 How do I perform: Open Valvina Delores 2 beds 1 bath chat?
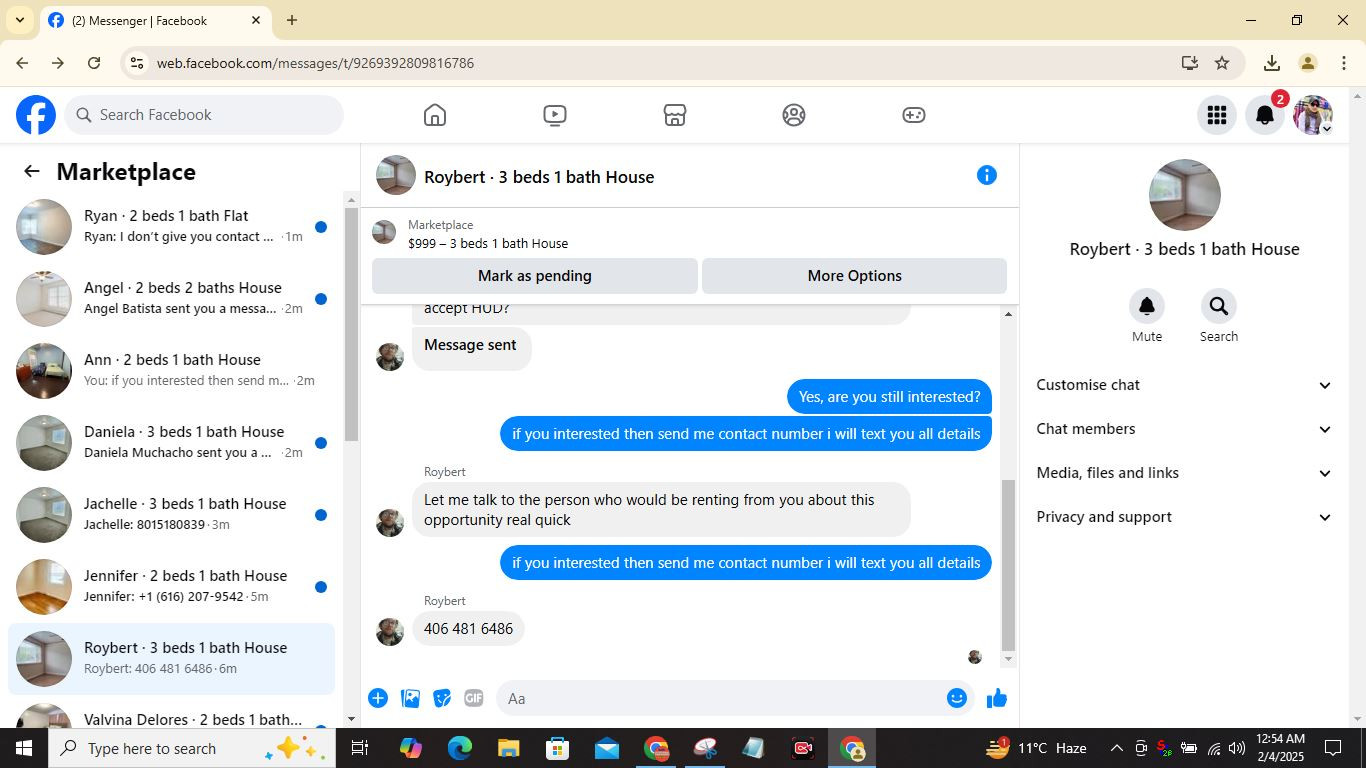(172, 714)
